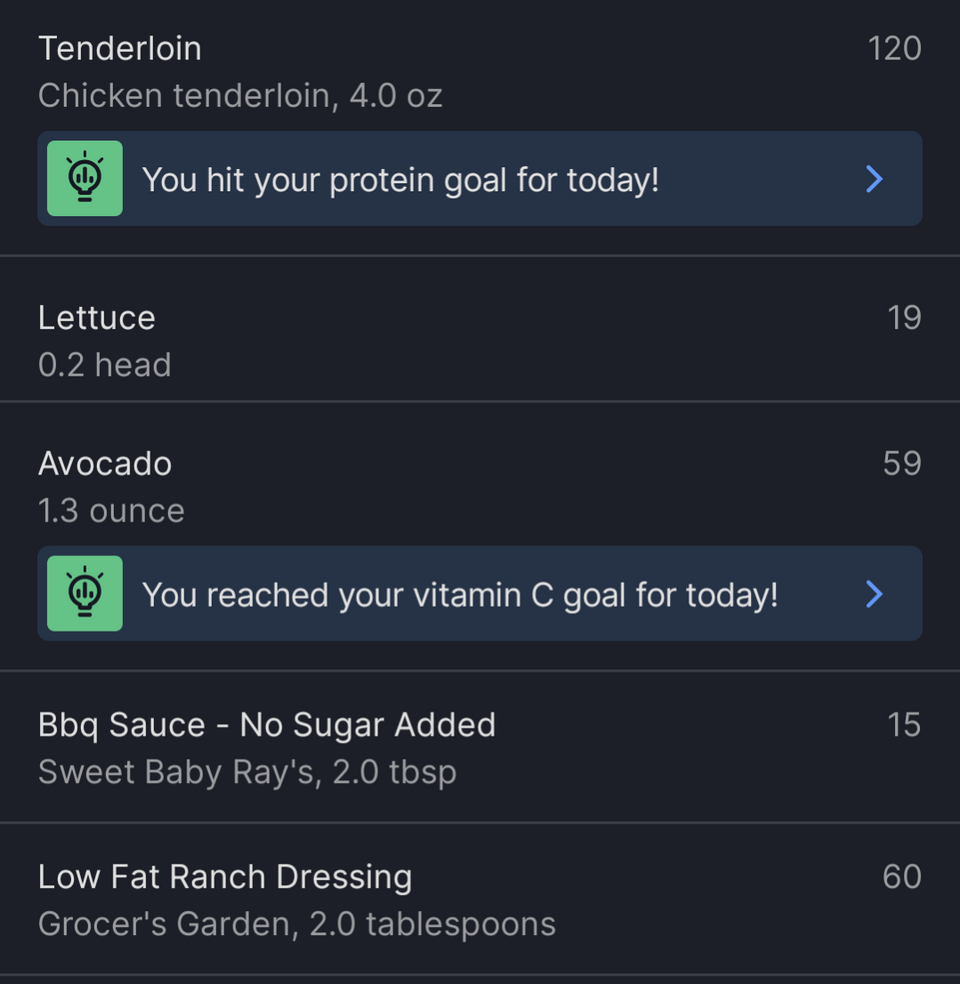Tap the vitamin C goal lightbulb icon
The width and height of the screenshot is (960, 984).
pos(85,593)
